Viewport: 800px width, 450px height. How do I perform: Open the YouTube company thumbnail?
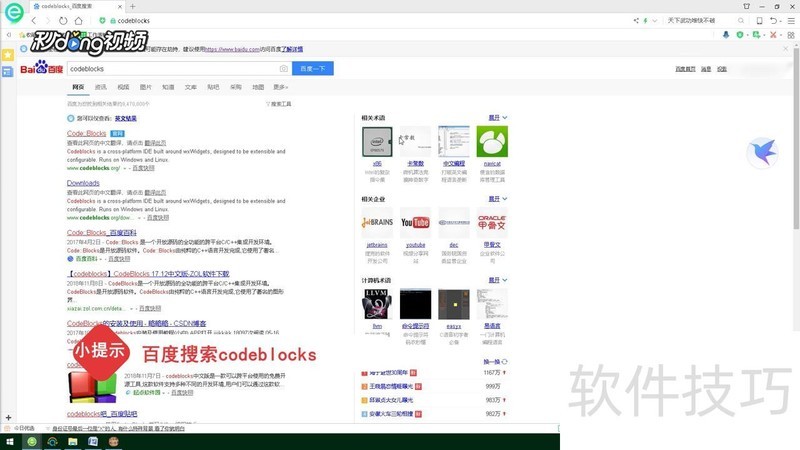pos(415,223)
